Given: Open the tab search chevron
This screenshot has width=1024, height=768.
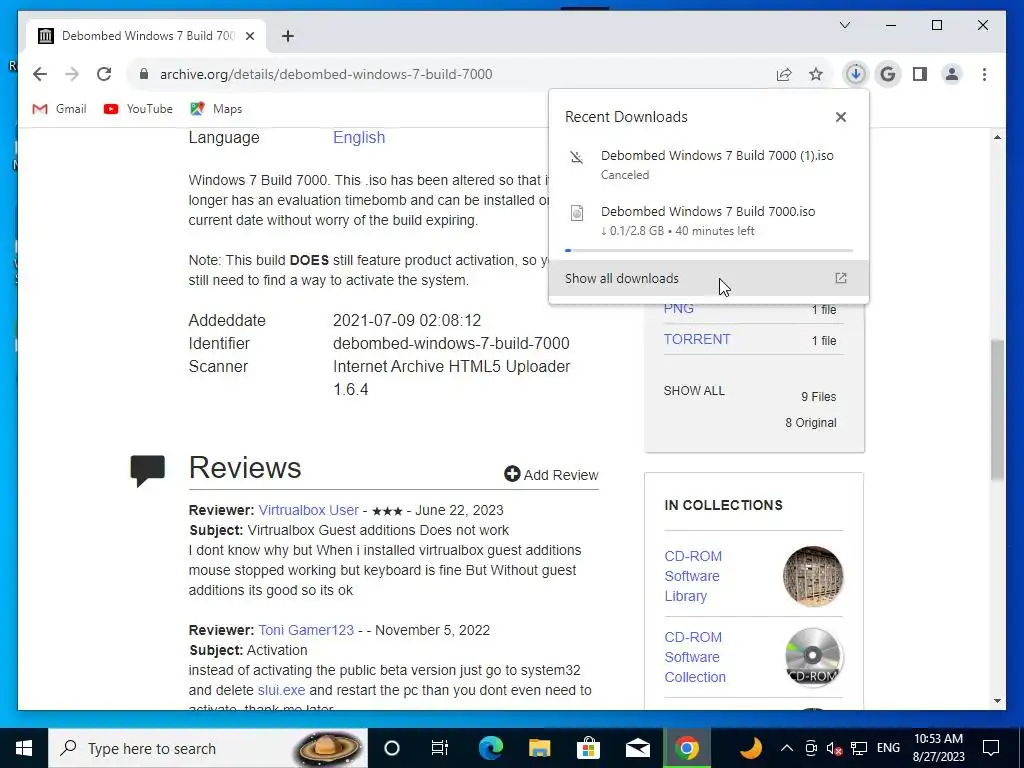Looking at the screenshot, I should click(x=844, y=25).
